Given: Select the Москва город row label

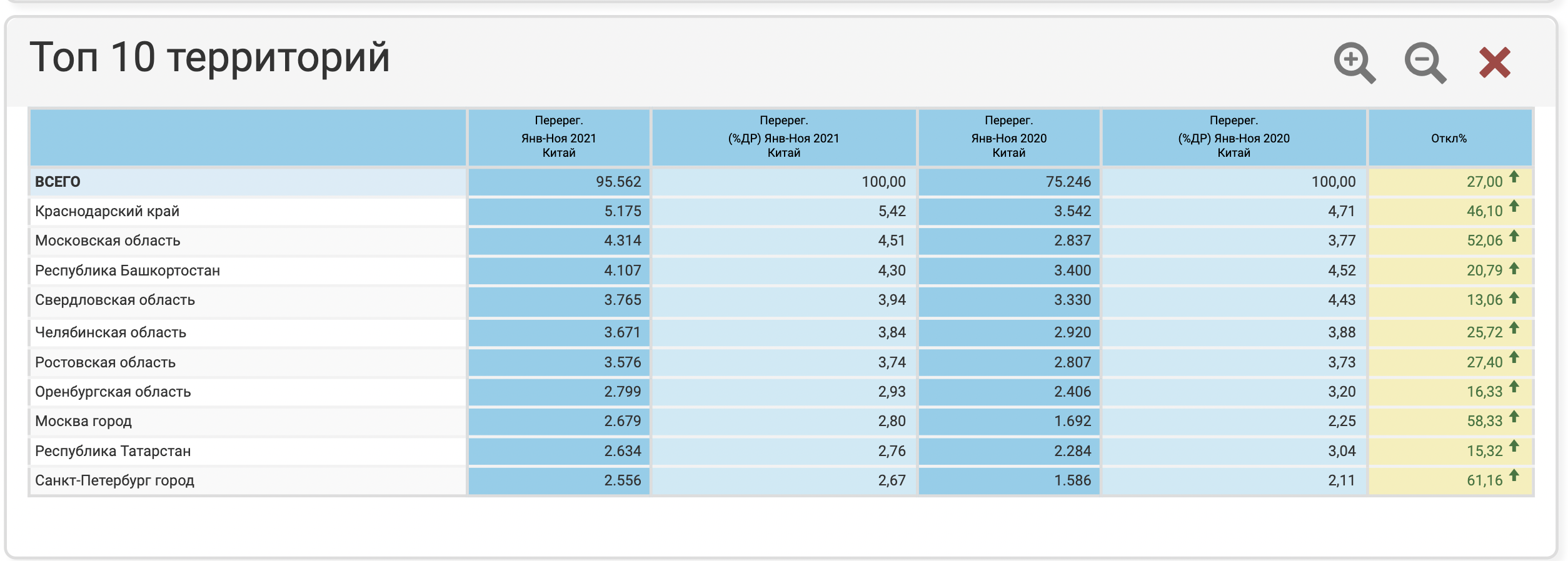Looking at the screenshot, I should [x=83, y=421].
